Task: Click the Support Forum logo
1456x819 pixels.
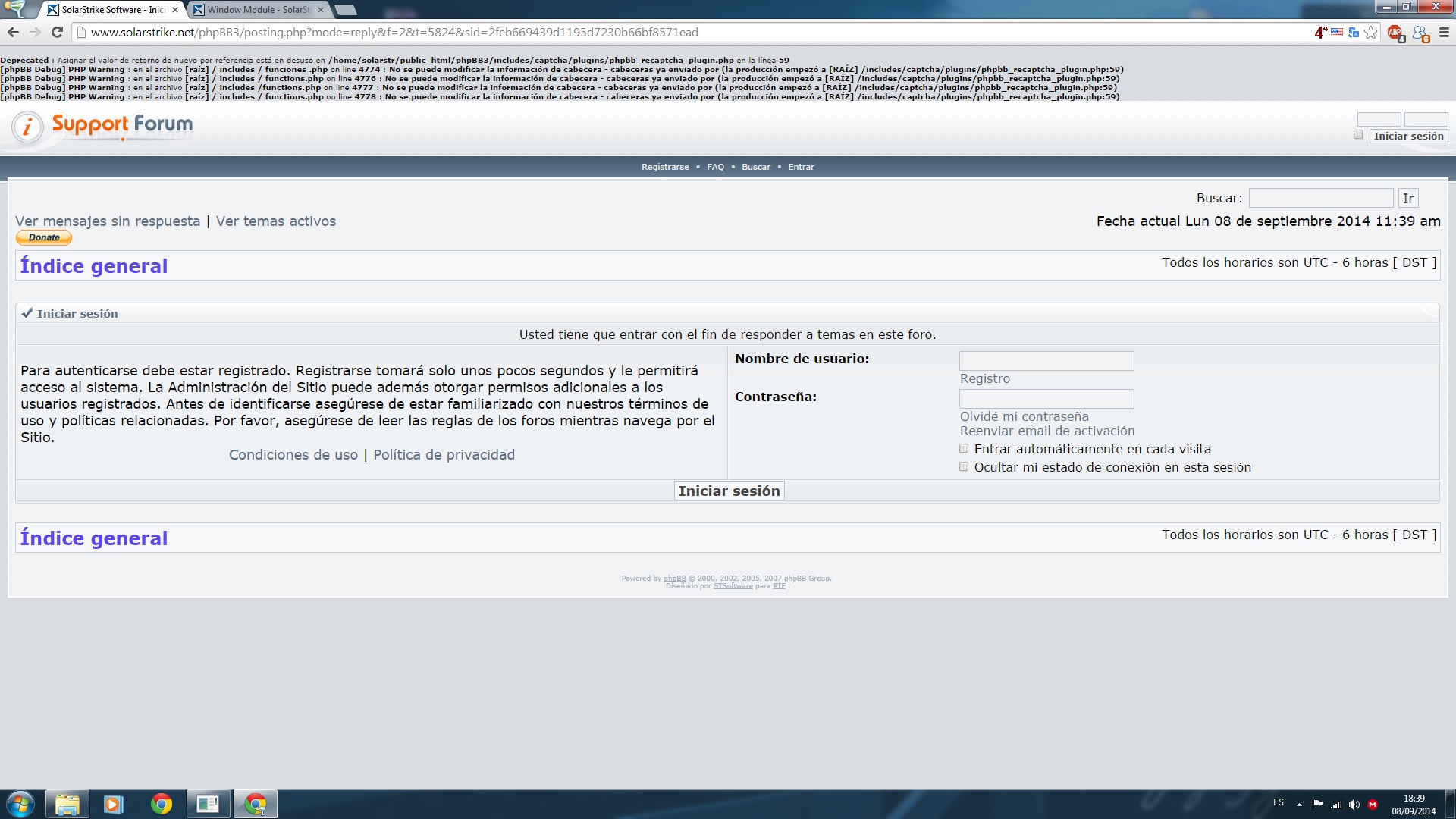Action: [x=103, y=126]
